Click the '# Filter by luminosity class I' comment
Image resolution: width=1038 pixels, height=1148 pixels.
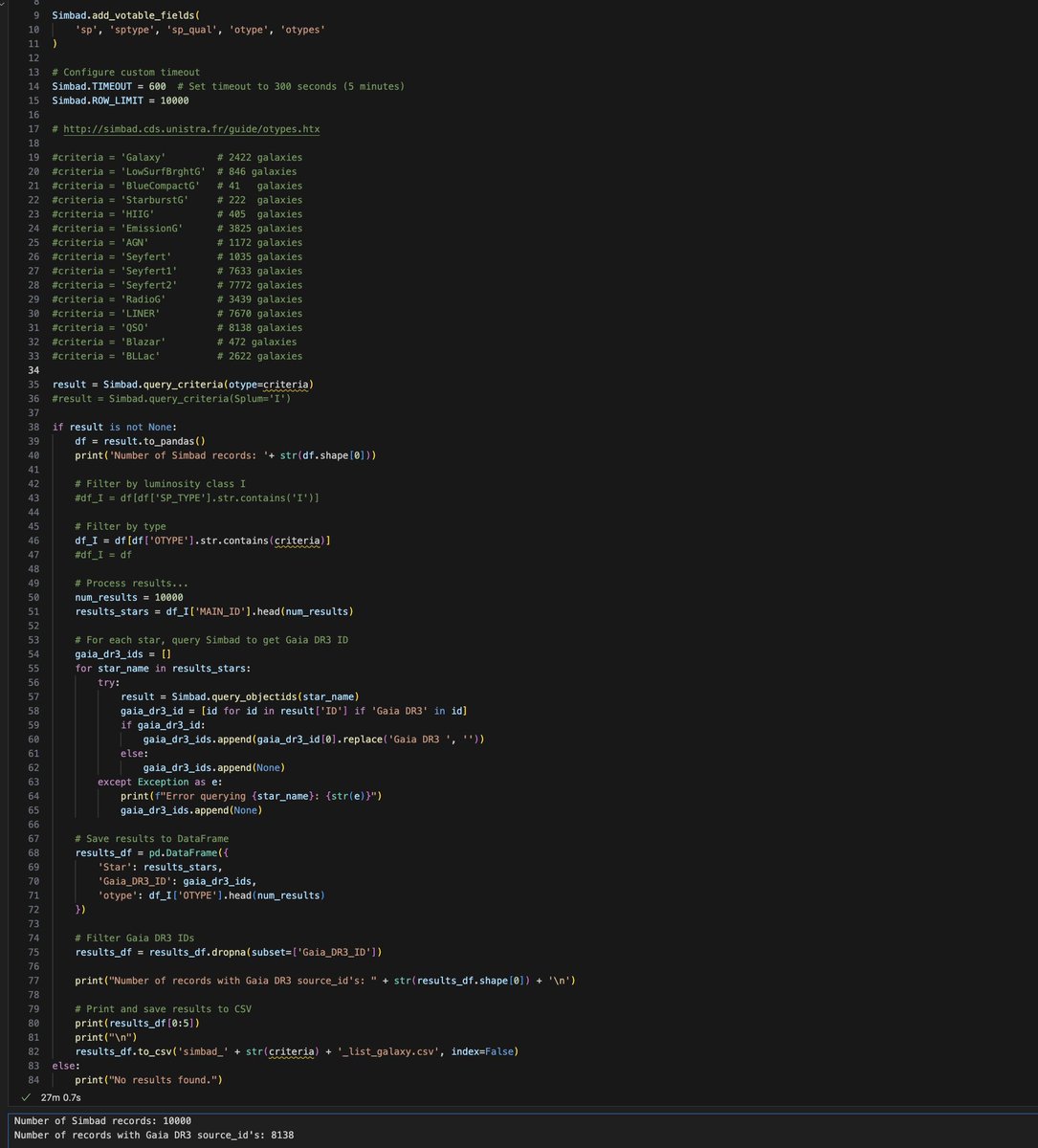coord(160,484)
